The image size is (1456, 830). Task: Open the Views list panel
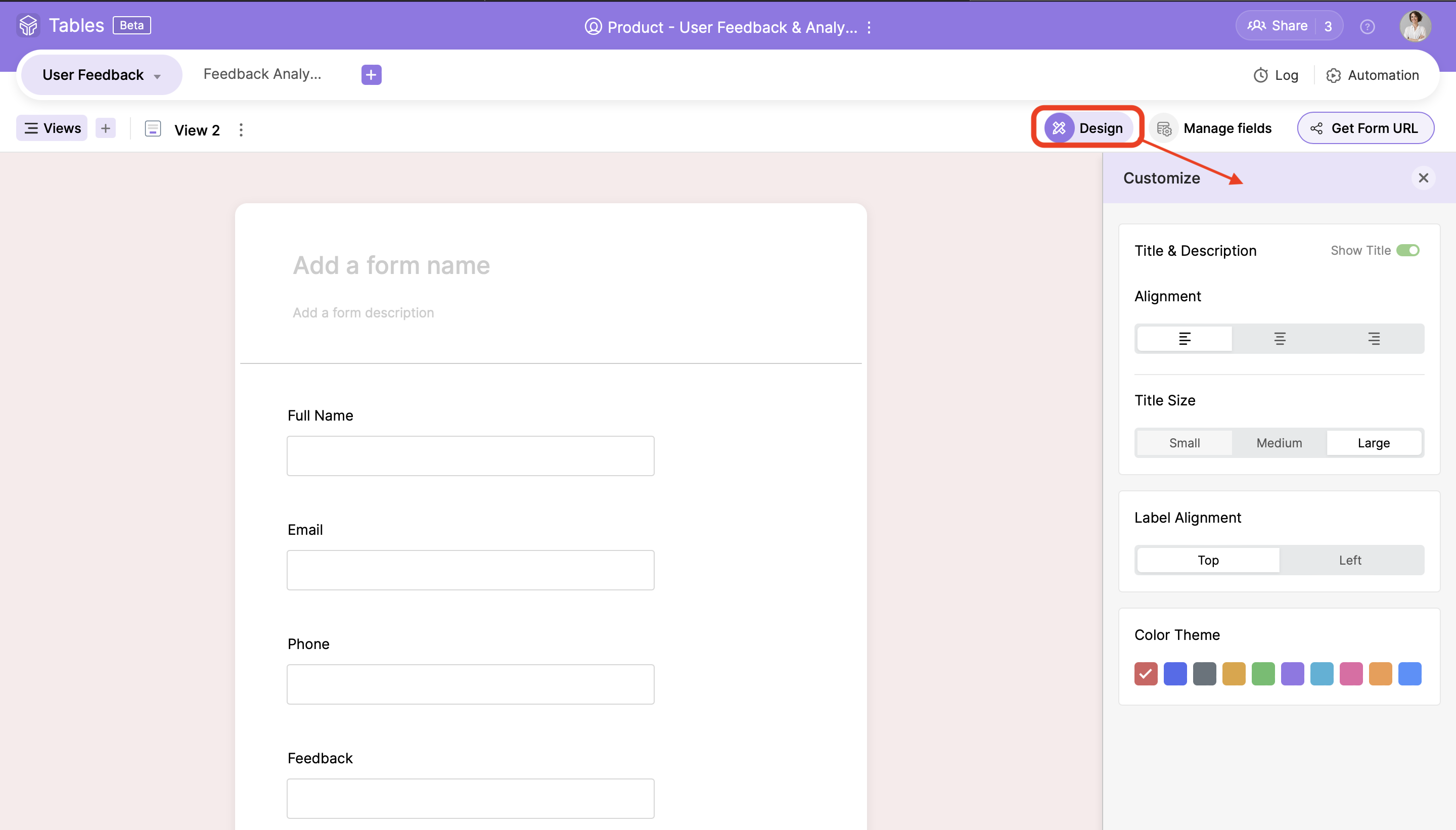pos(52,128)
